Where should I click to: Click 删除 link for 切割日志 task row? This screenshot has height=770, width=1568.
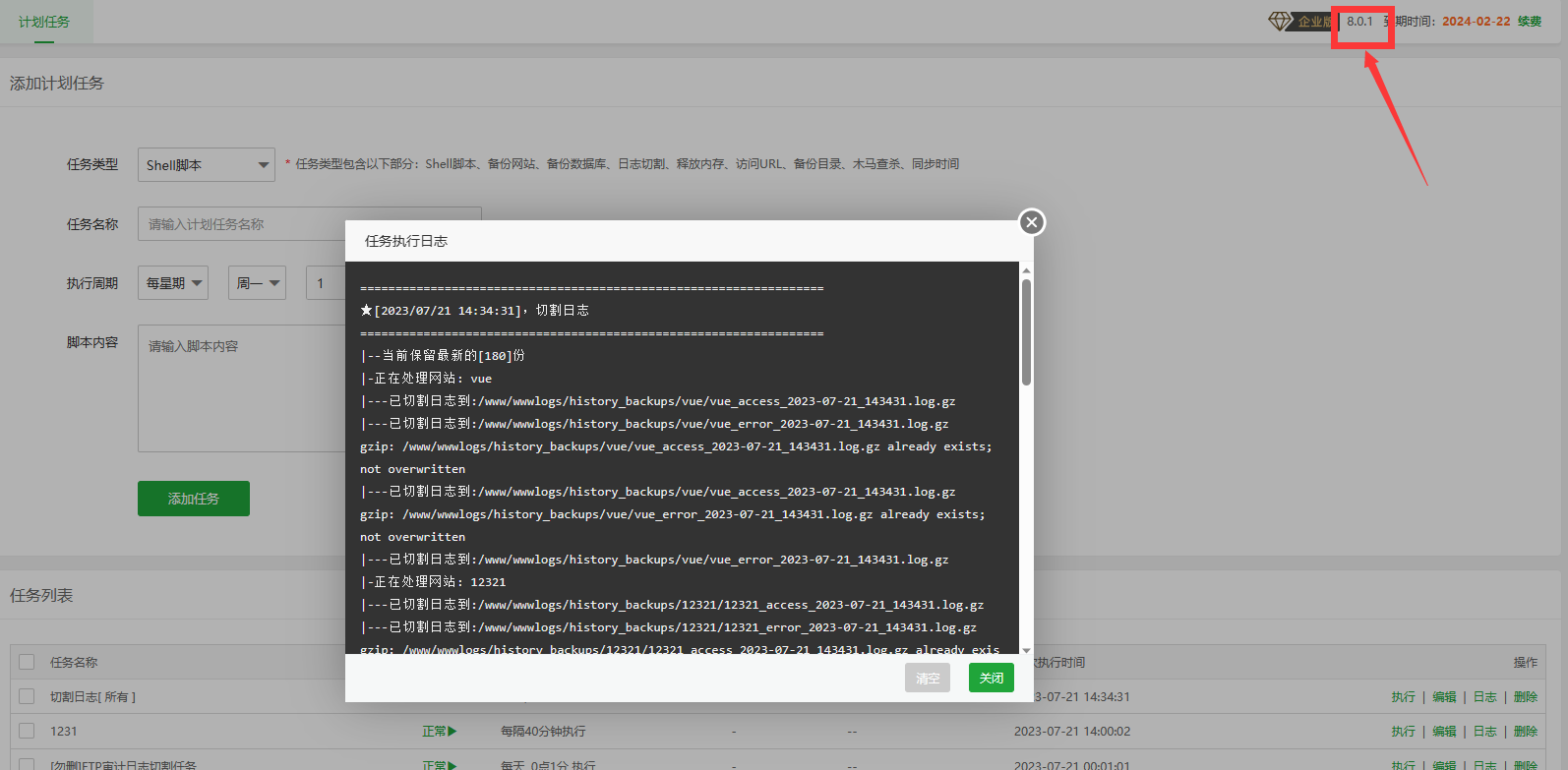click(x=1526, y=696)
